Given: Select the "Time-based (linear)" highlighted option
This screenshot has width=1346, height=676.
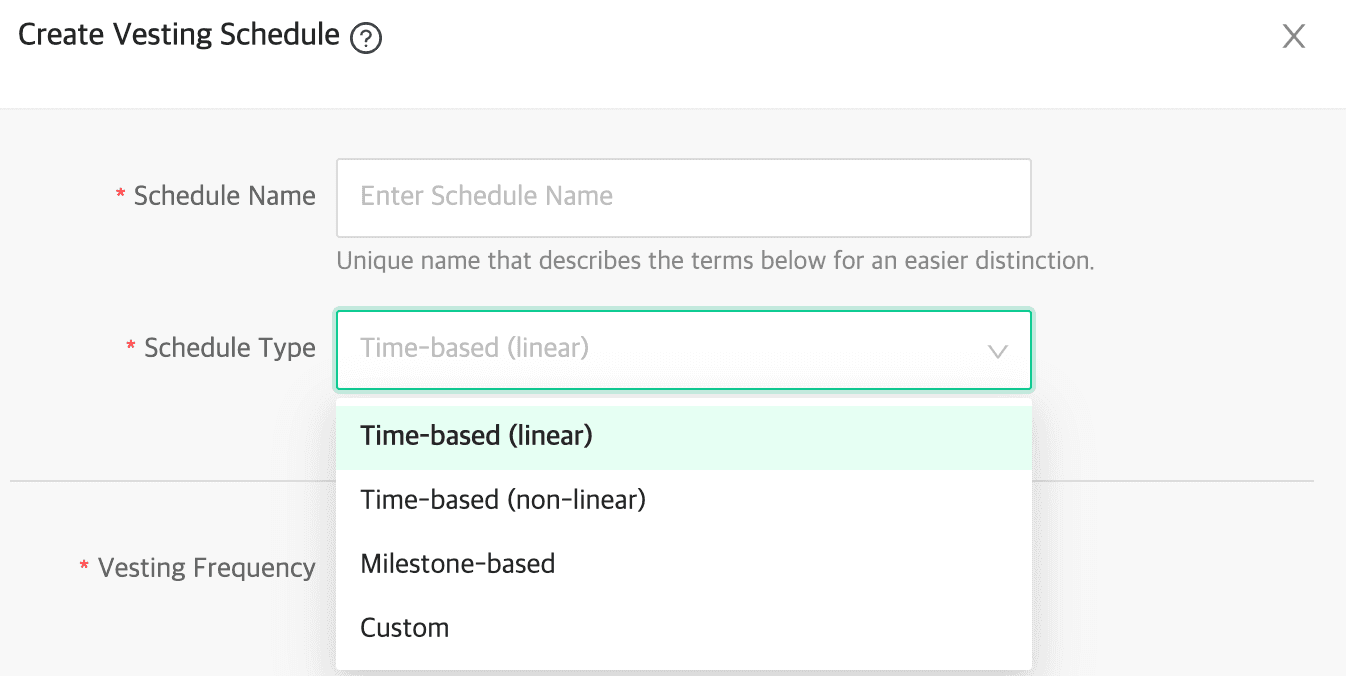Looking at the screenshot, I should pyautogui.click(x=477, y=436).
